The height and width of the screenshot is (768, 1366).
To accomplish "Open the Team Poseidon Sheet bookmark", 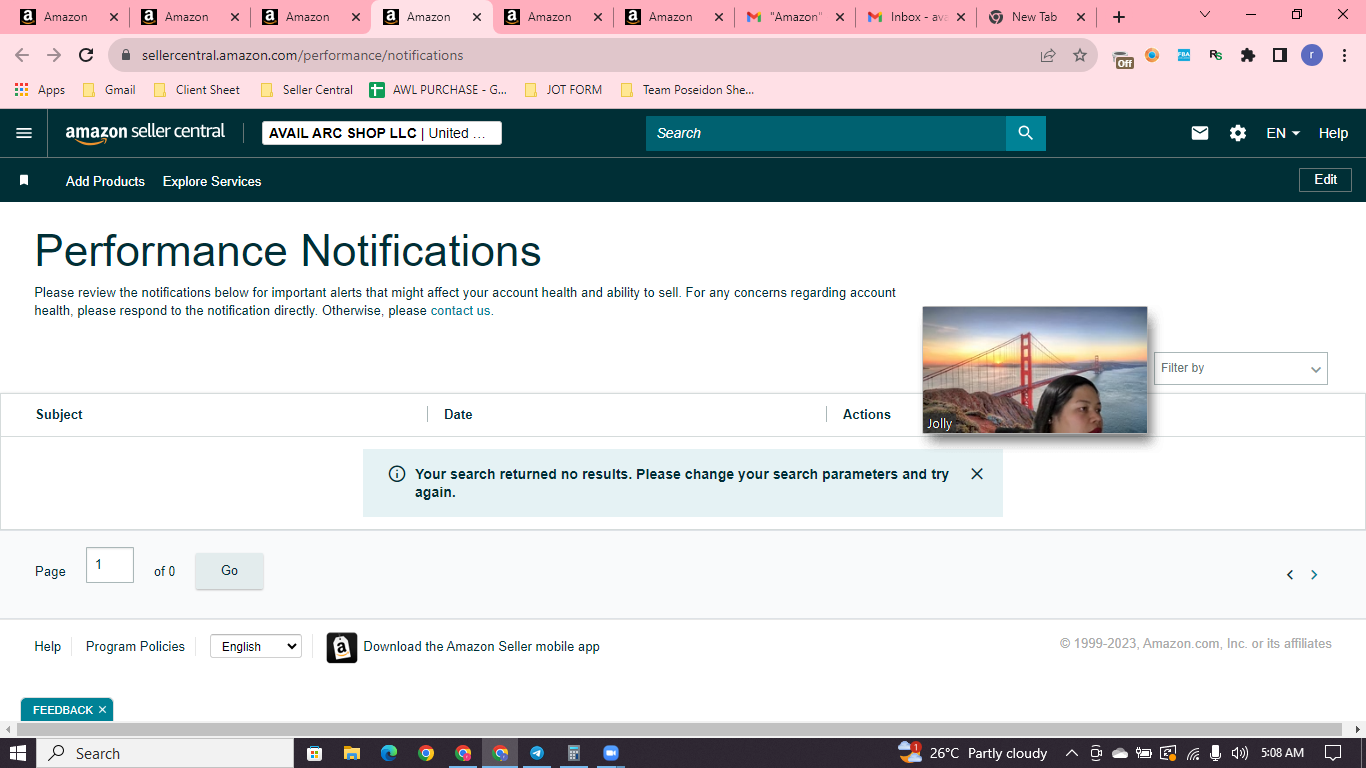I will click(x=687, y=90).
